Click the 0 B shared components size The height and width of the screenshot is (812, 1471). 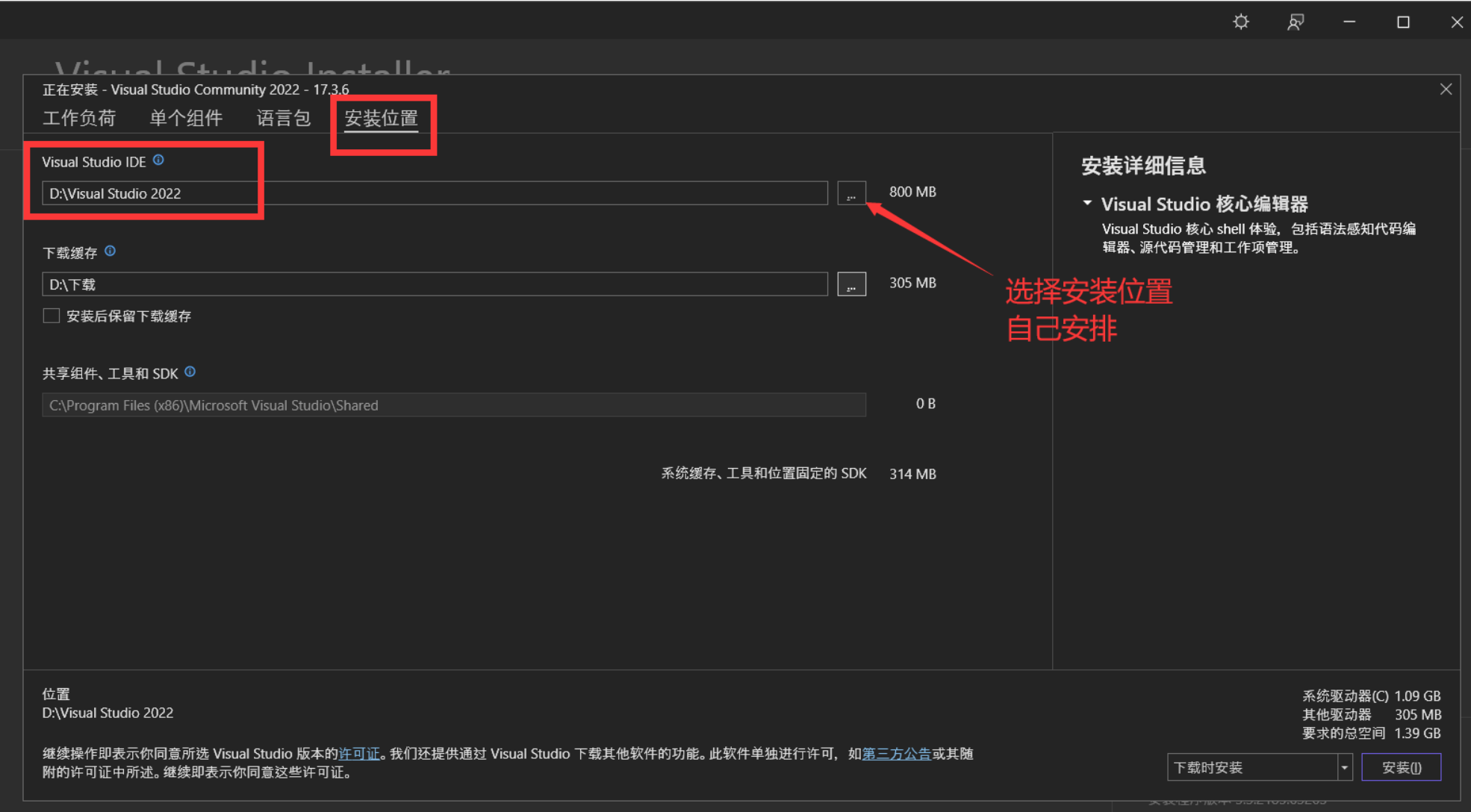(x=926, y=404)
